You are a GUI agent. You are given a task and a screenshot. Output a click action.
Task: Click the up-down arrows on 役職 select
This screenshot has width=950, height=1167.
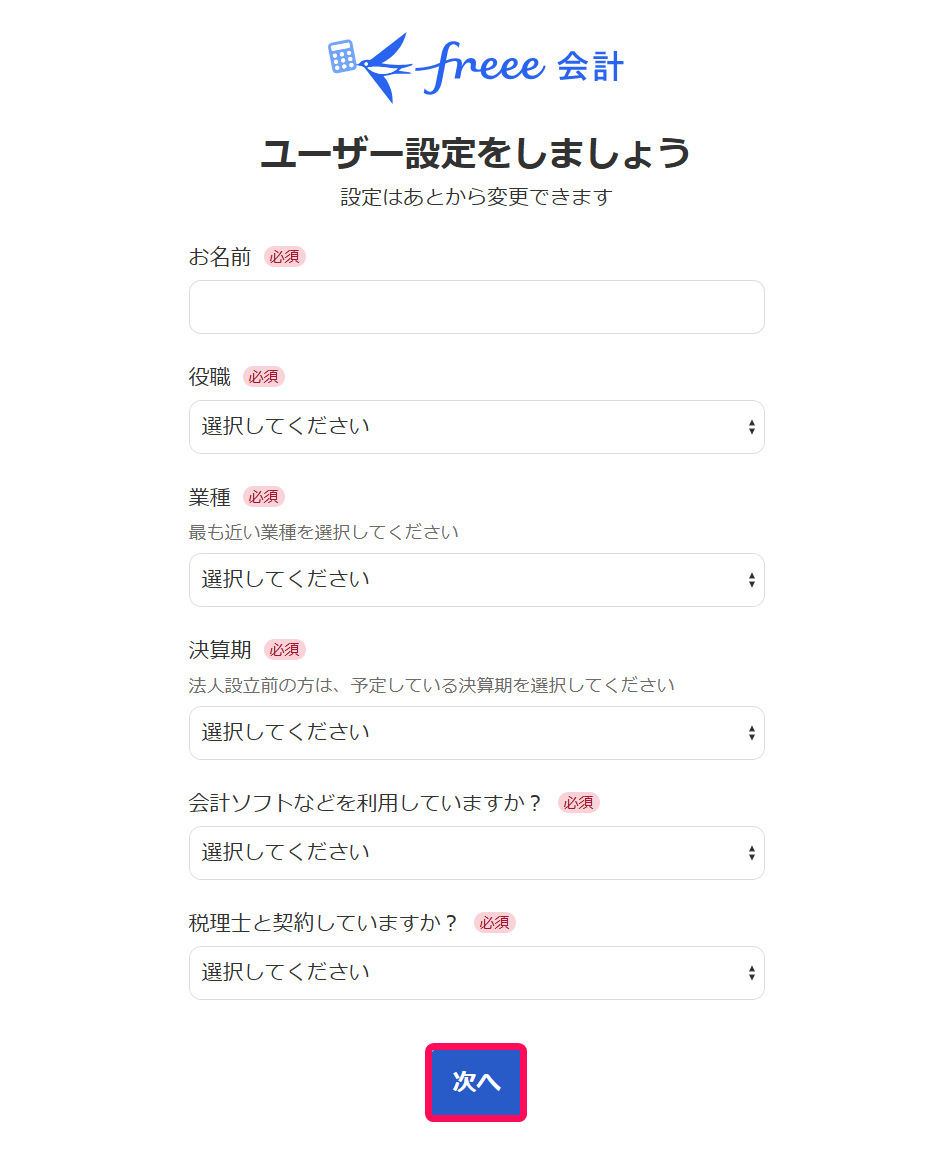pyautogui.click(x=752, y=427)
